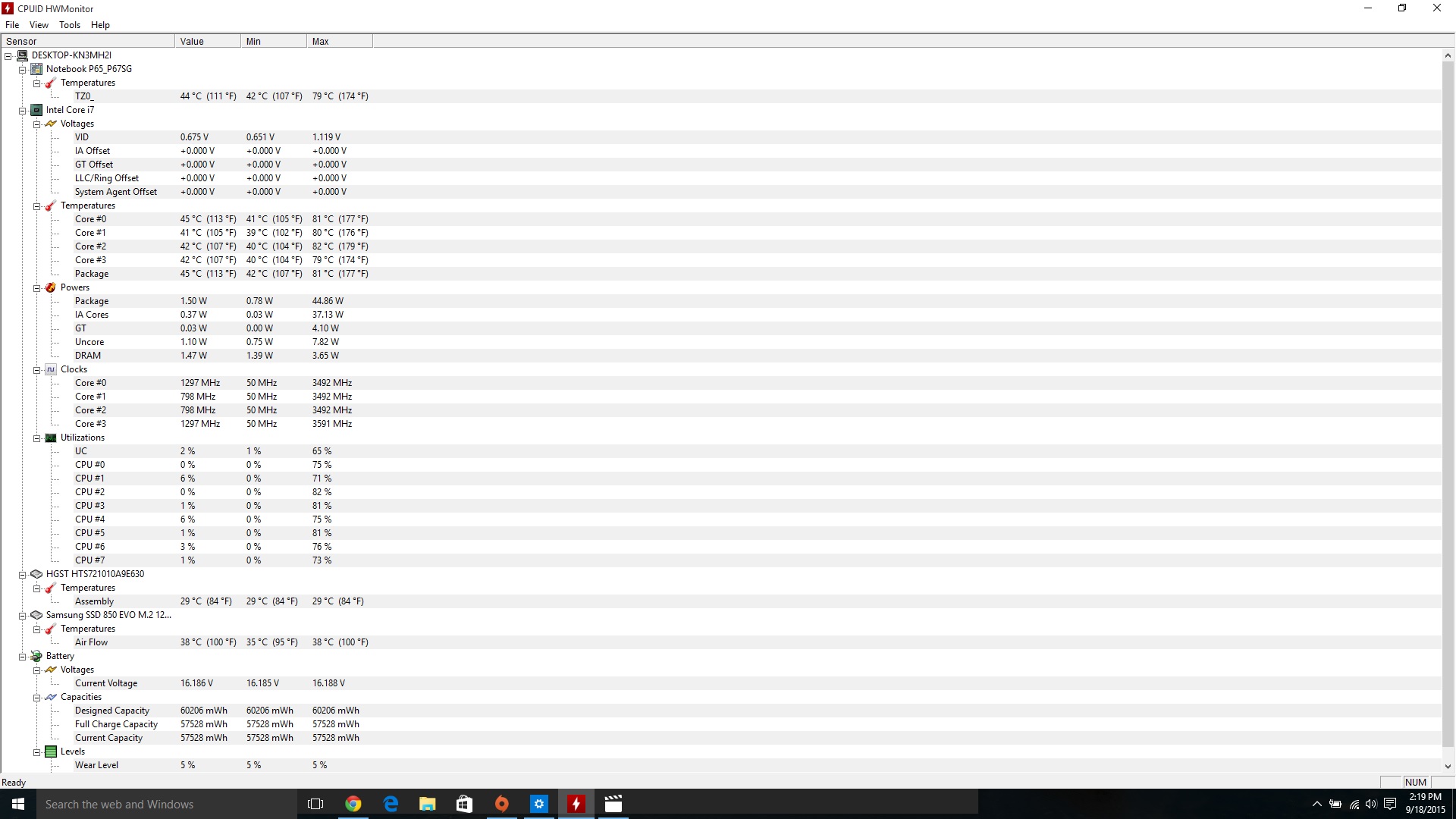Click the Search the web and Windows box

[x=166, y=804]
